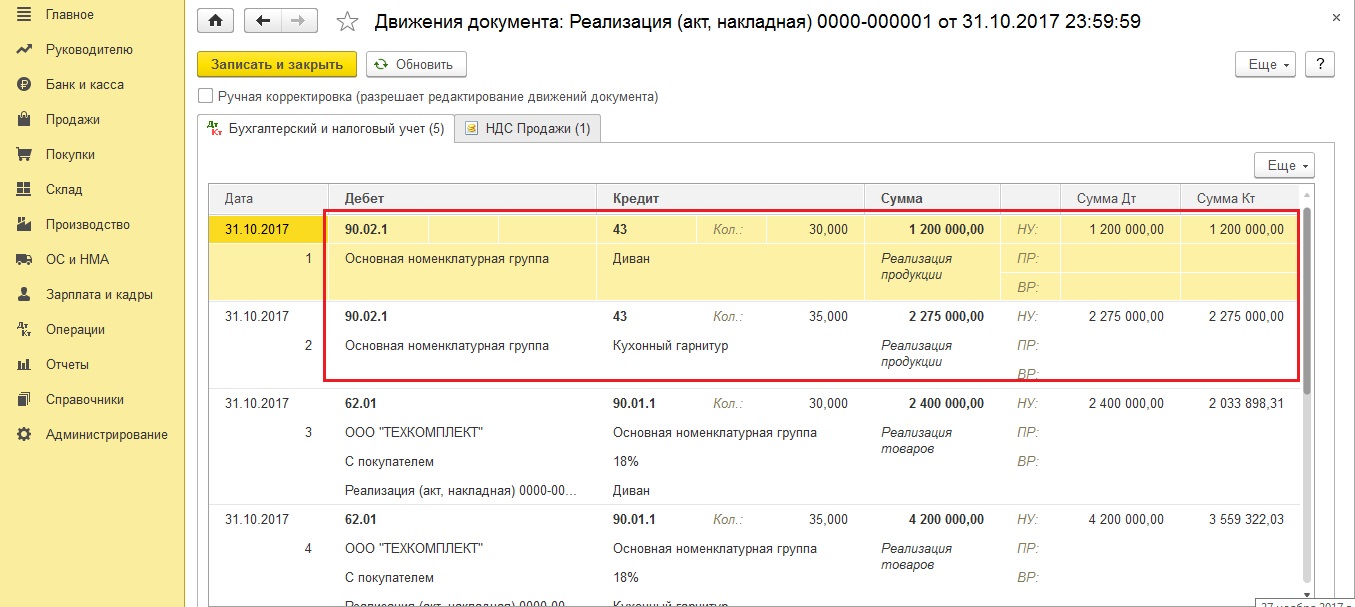The image size is (1355, 607).
Task: Navigate forward with the right arrow
Action: click(300, 20)
